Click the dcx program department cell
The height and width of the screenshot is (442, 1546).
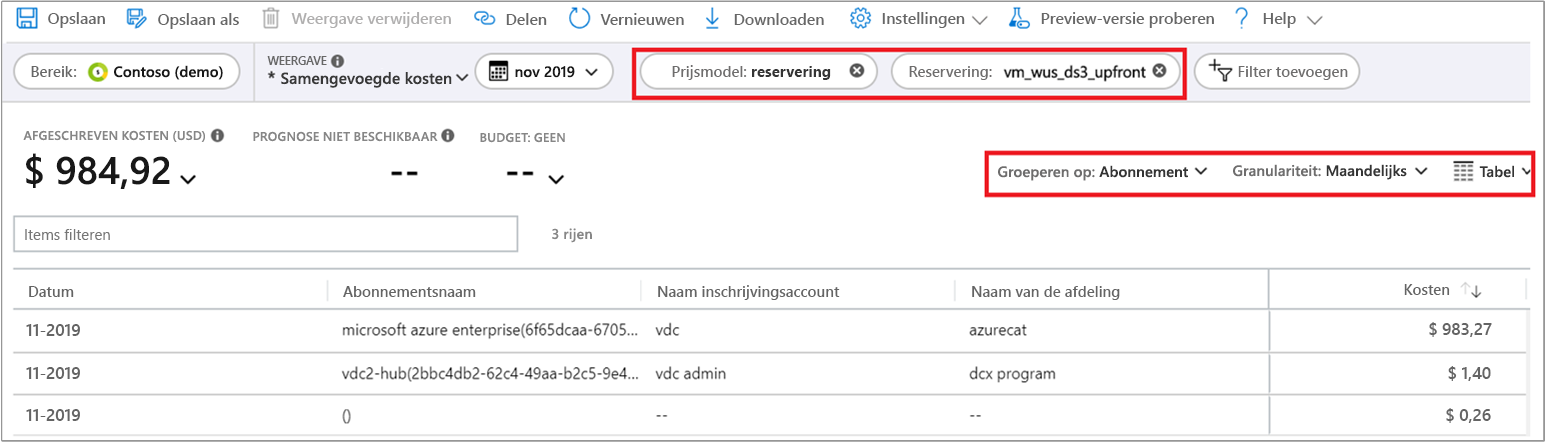tap(1013, 373)
